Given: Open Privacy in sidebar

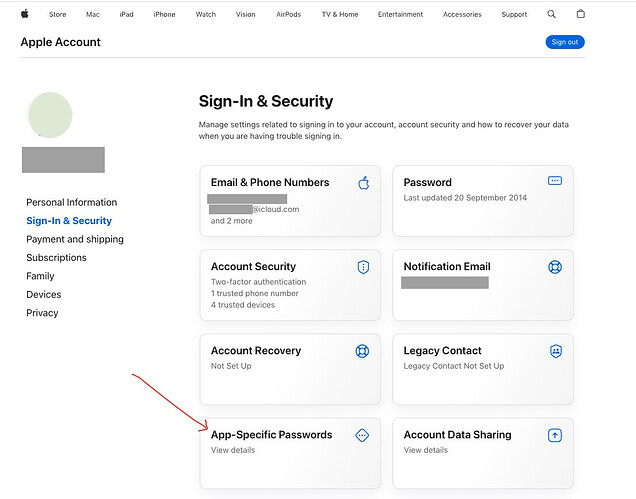Looking at the screenshot, I should 42,313.
